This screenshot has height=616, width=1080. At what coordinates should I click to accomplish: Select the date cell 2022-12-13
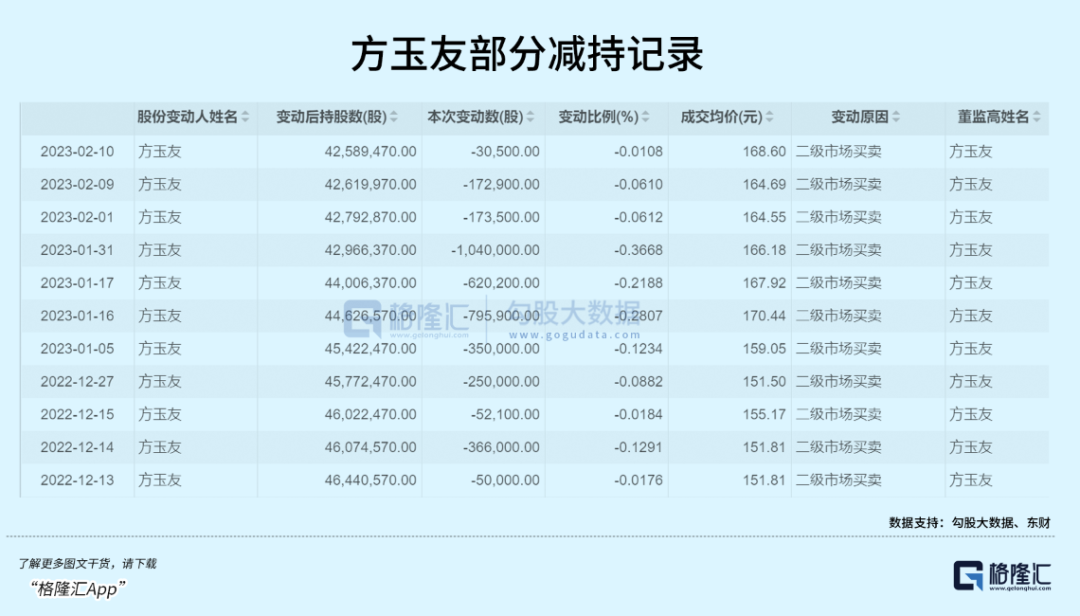[x=77, y=480]
